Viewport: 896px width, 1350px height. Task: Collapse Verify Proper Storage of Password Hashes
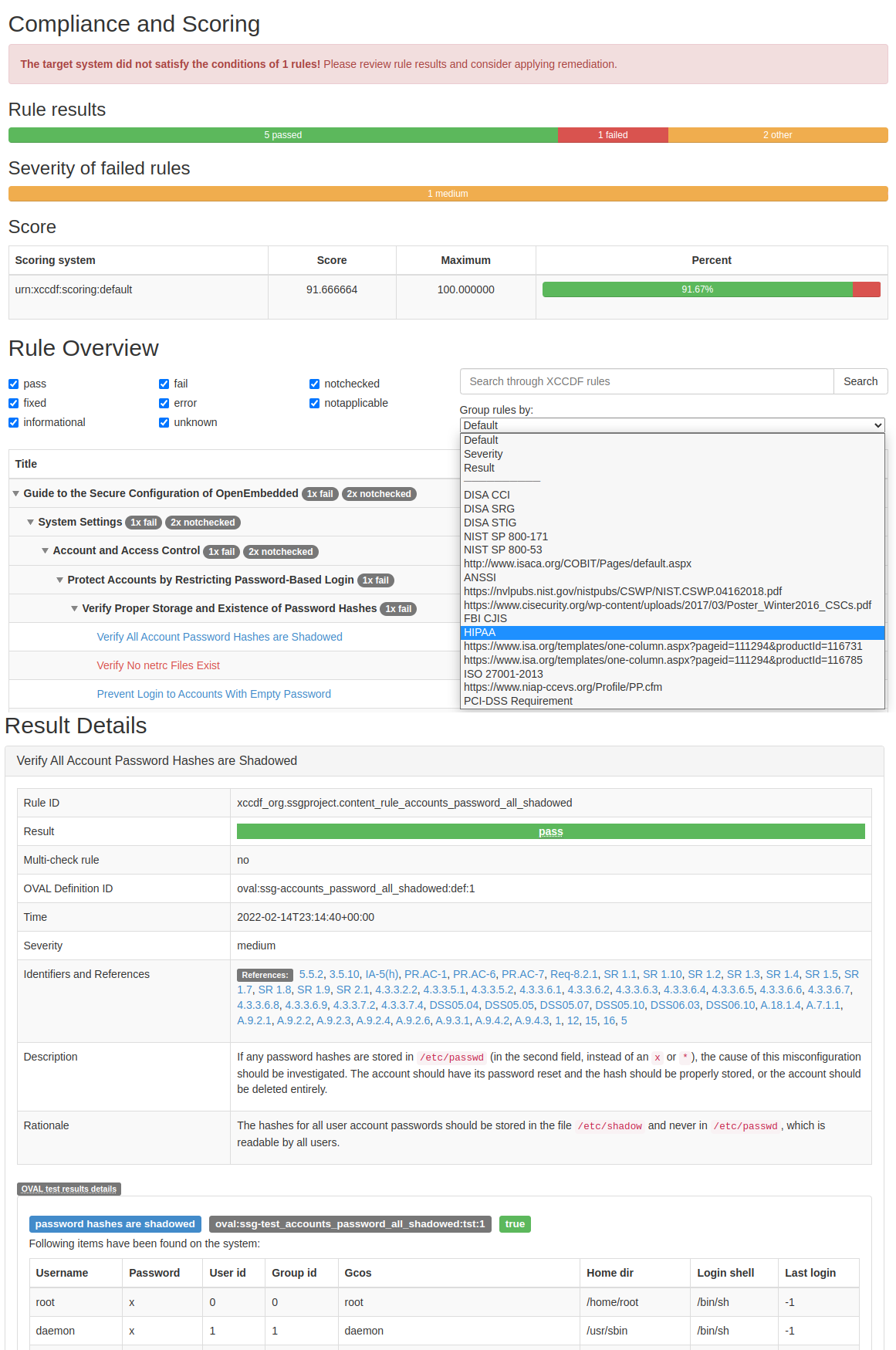pos(75,609)
